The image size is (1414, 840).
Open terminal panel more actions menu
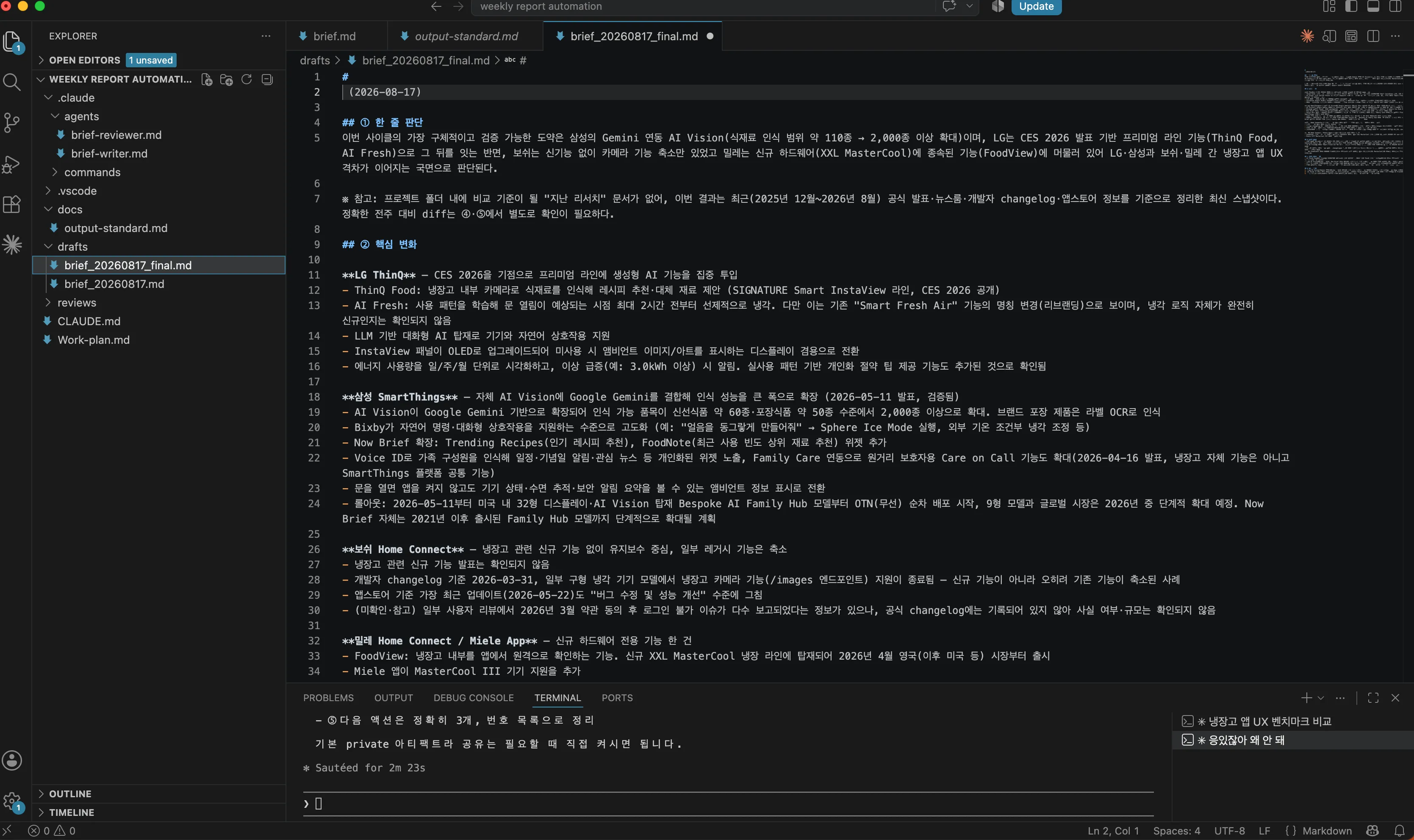coord(1340,698)
